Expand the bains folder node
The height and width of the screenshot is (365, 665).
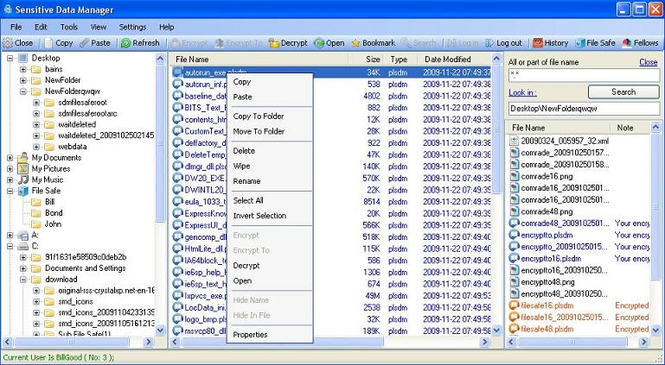point(23,69)
